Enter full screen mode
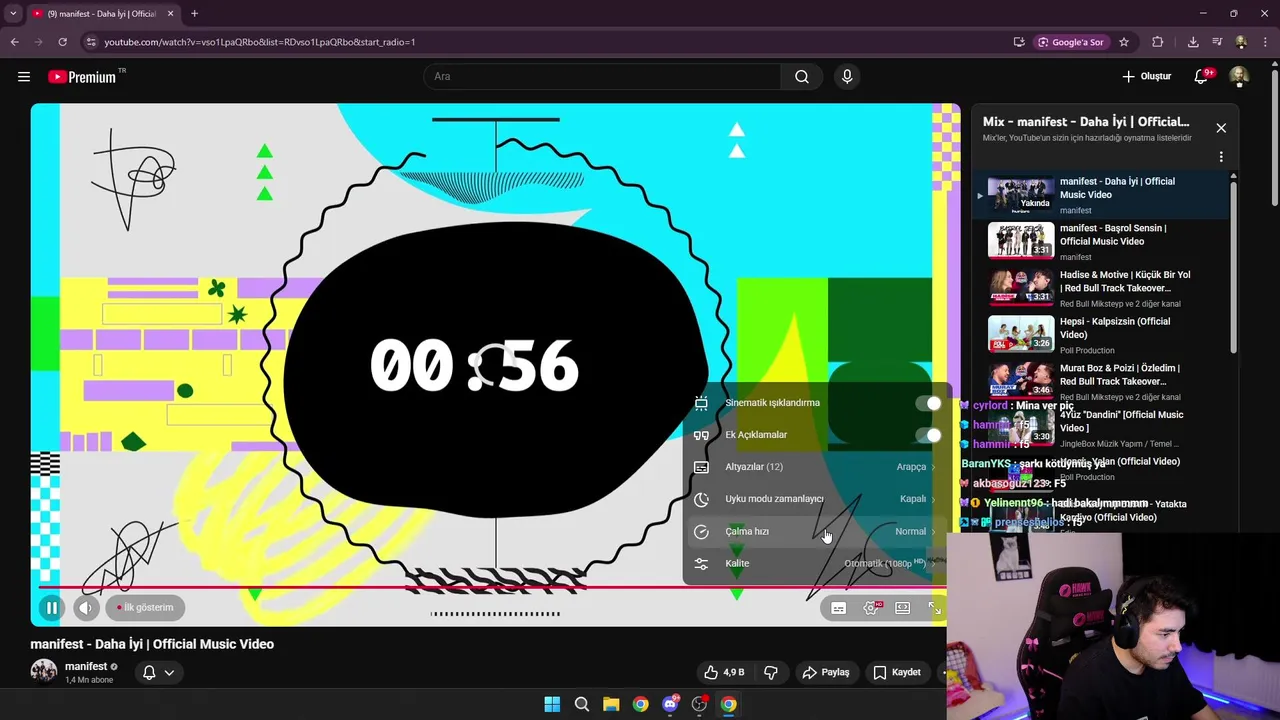 (x=934, y=608)
